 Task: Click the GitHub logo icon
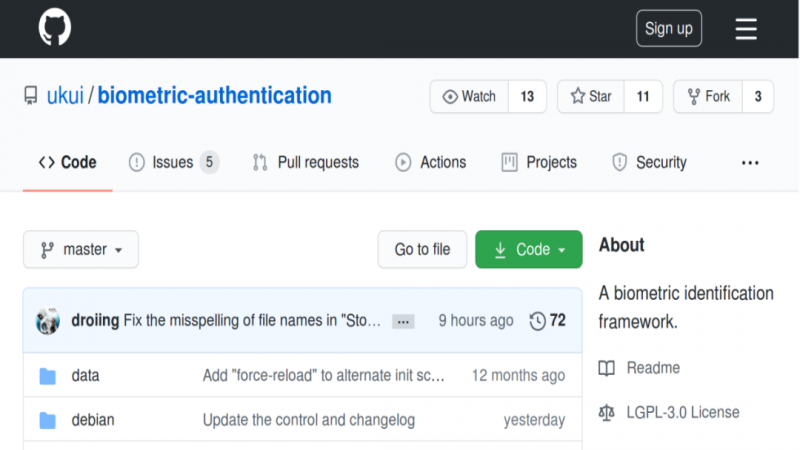pos(55,28)
